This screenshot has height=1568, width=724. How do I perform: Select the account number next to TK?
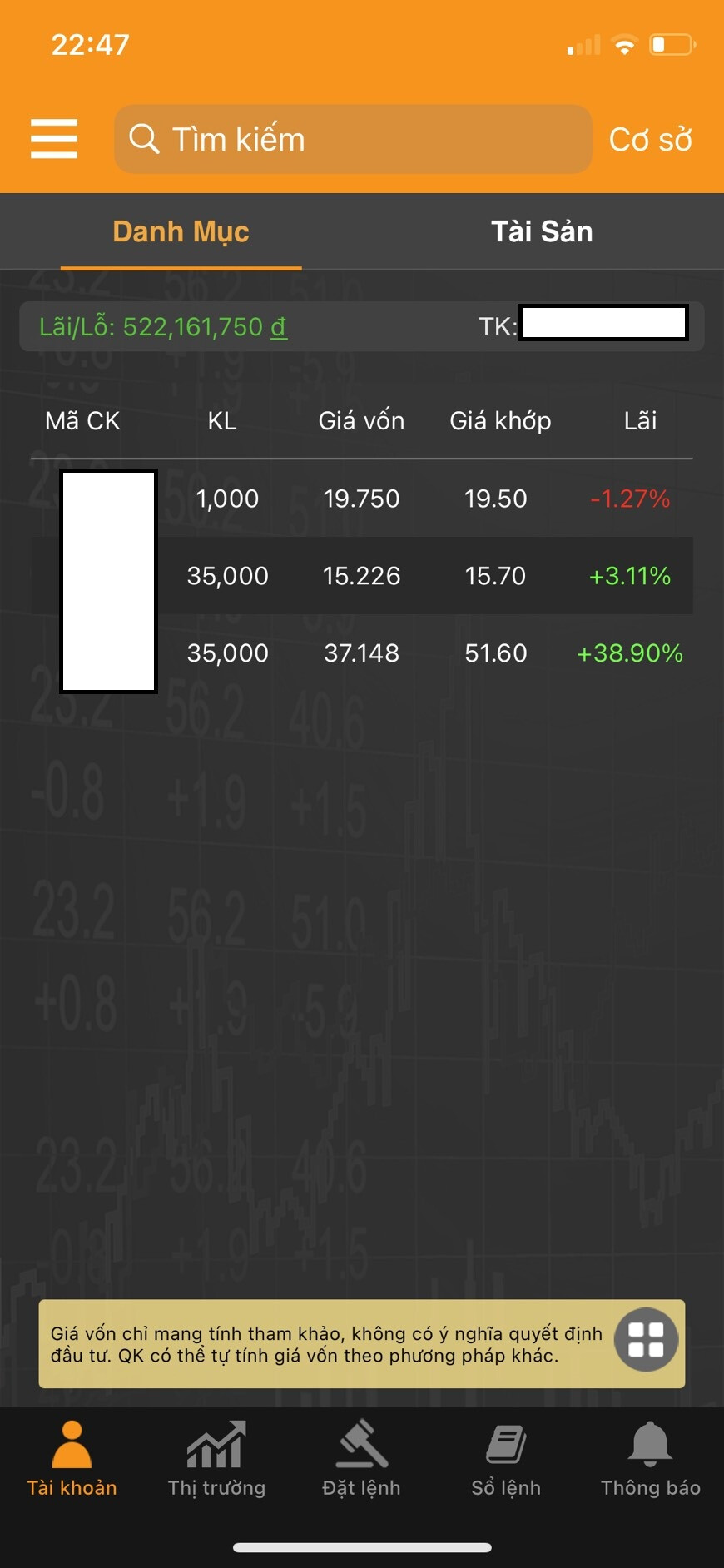[603, 324]
